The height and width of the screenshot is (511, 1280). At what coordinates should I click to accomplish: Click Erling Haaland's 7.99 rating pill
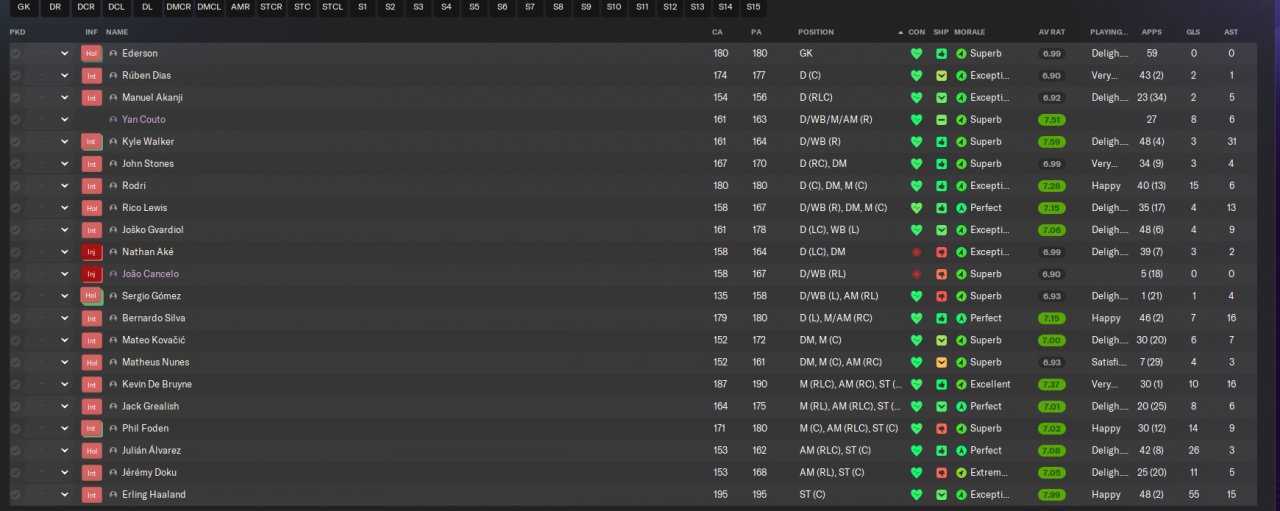(1051, 494)
